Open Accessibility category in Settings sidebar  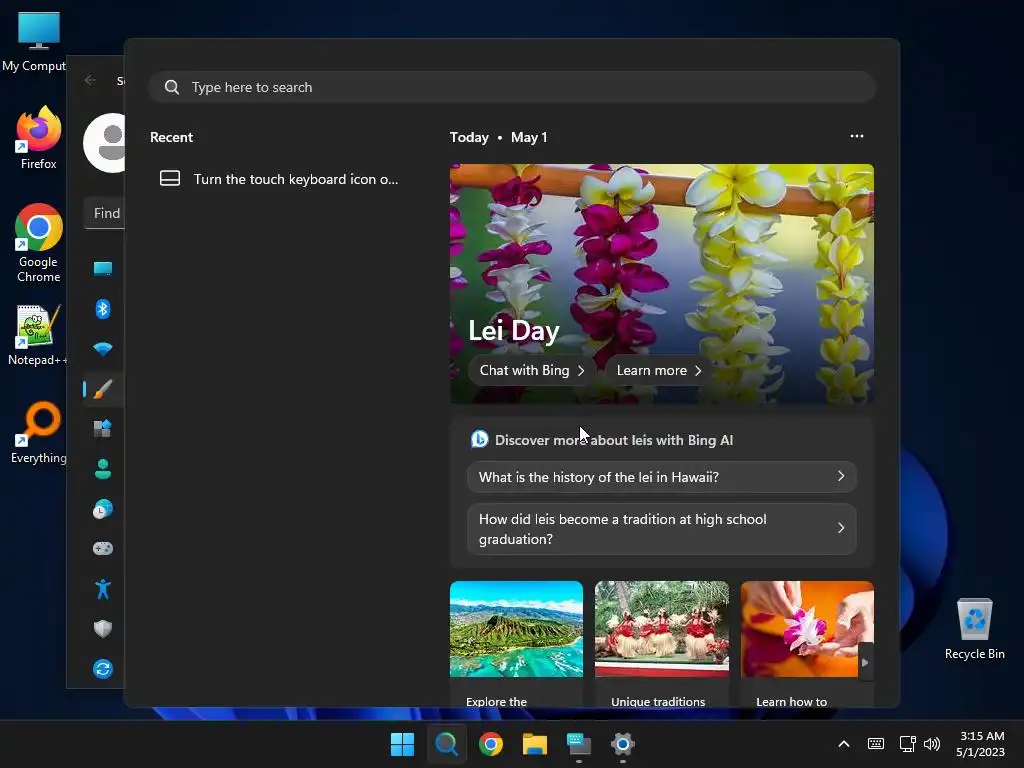[103, 589]
